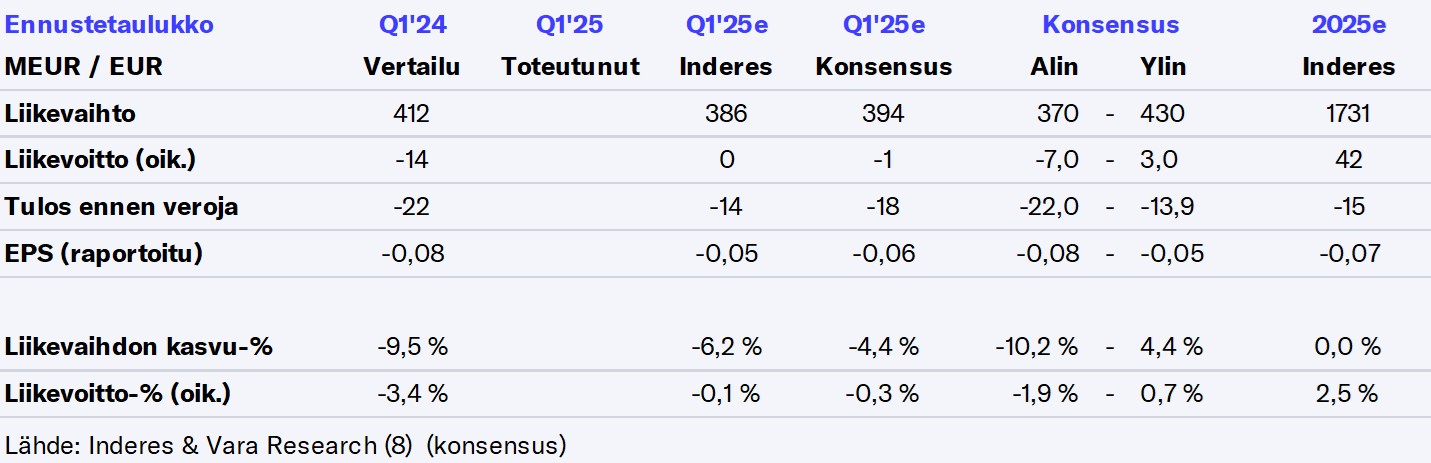The width and height of the screenshot is (1431, 463).
Task: Select the Q1'24 column header
Action: (x=411, y=25)
